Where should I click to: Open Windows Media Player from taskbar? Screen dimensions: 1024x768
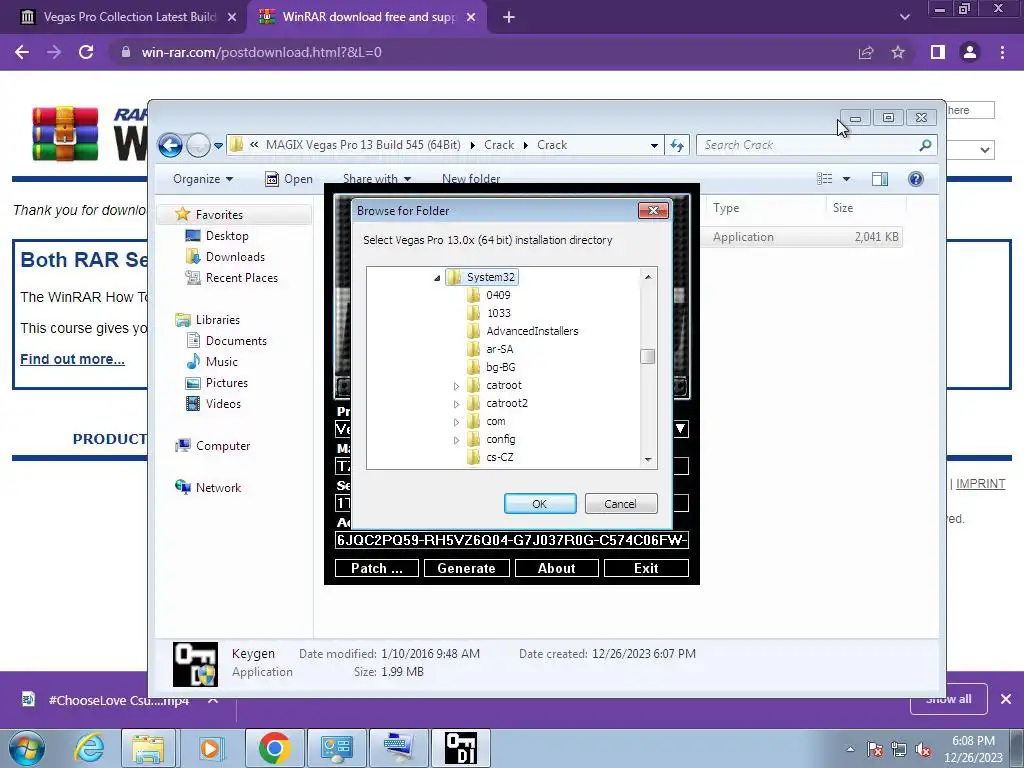tap(210, 748)
